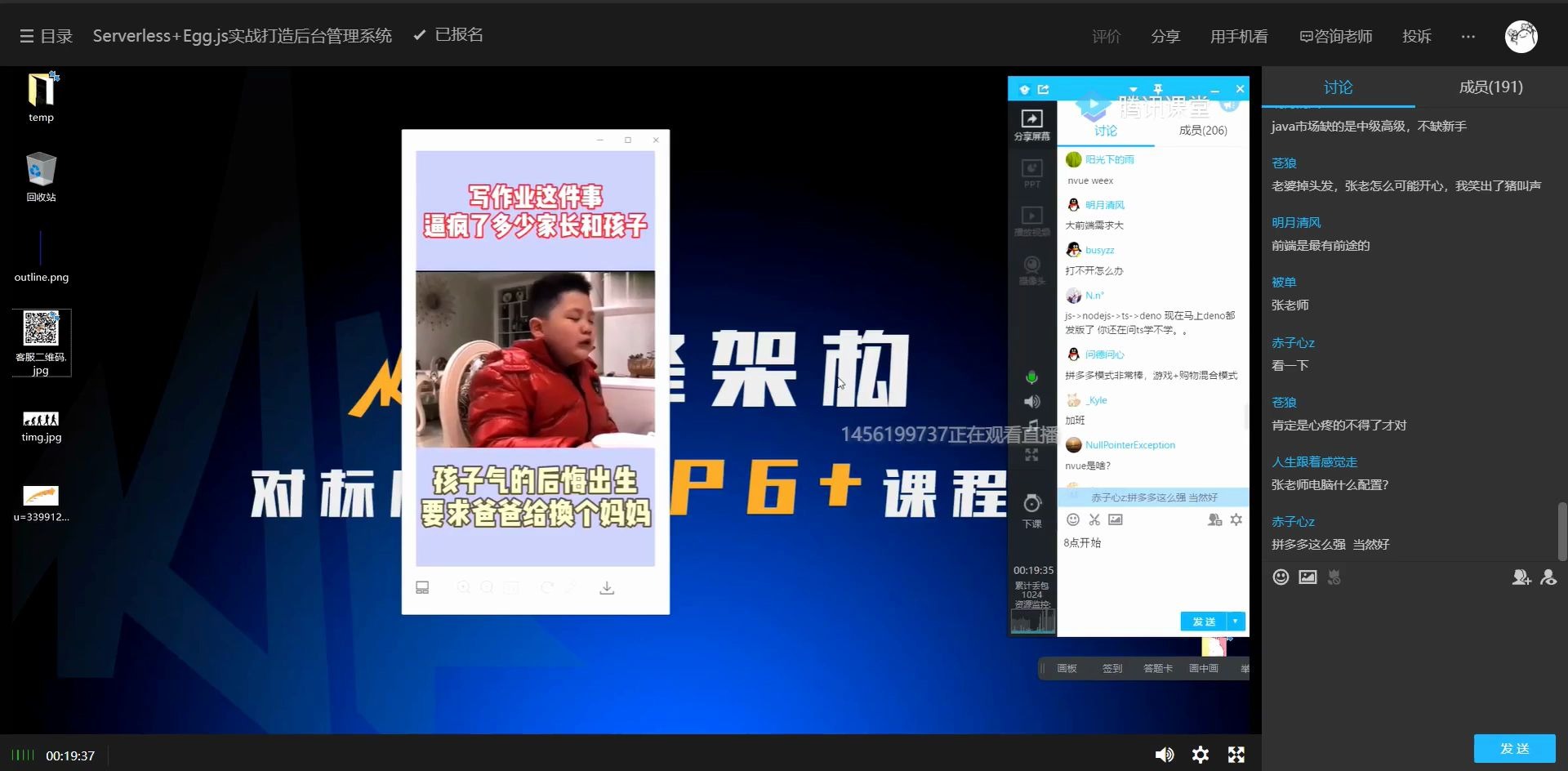Click the download icon below the phone preview
Screen dimensions: 1568x771
point(606,586)
